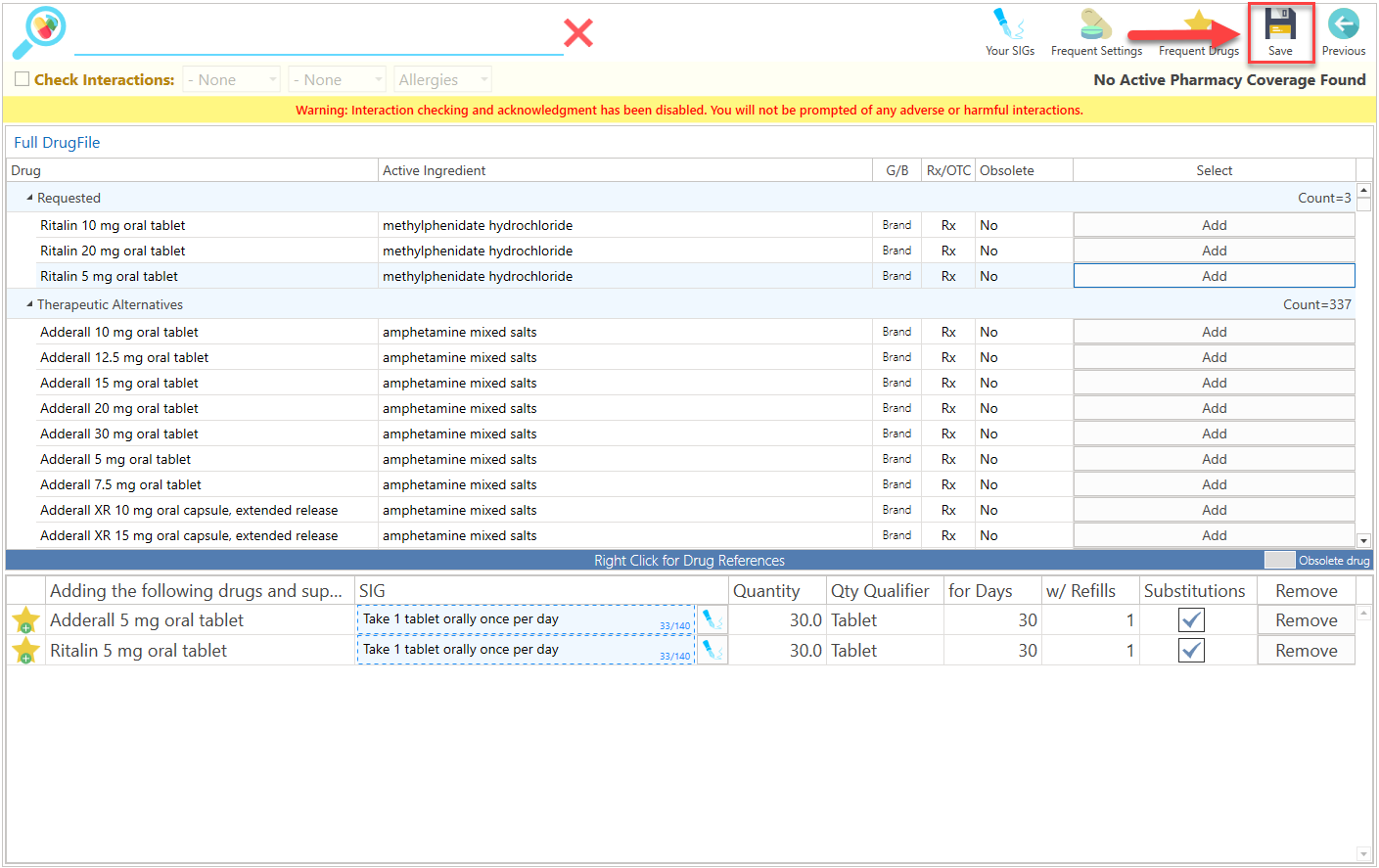Open the Allergies dropdown

pyautogui.click(x=443, y=80)
